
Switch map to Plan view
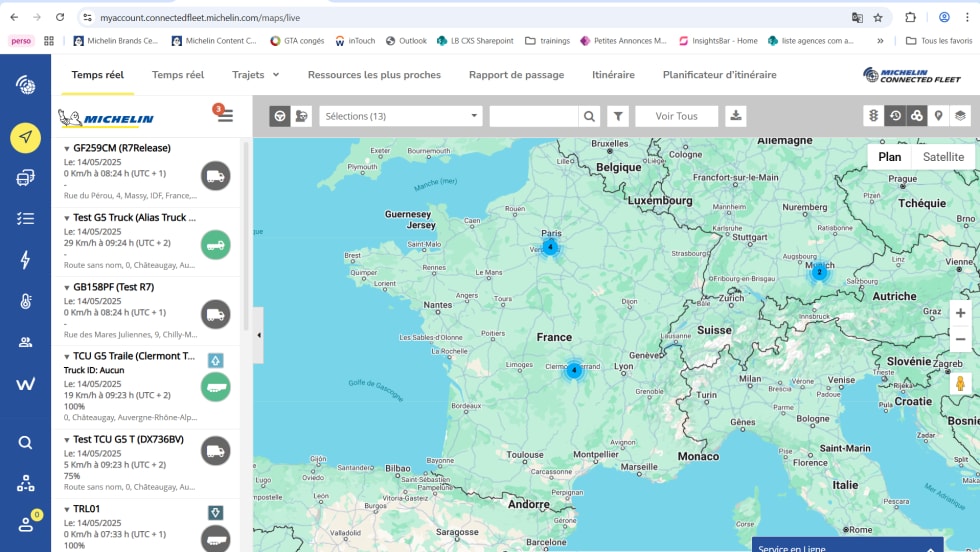coord(889,157)
